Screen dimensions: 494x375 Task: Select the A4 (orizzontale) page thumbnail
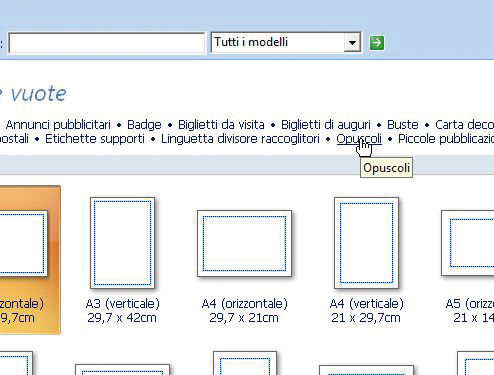tap(244, 243)
